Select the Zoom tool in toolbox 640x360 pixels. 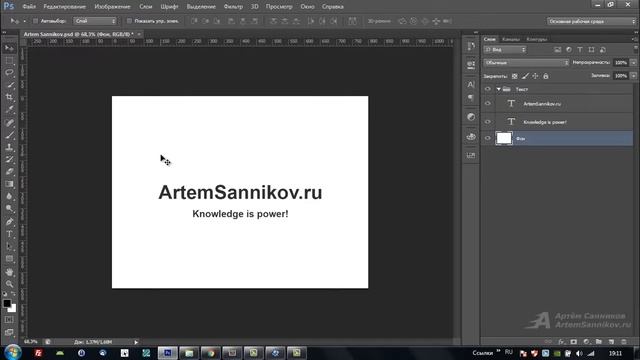point(9,284)
